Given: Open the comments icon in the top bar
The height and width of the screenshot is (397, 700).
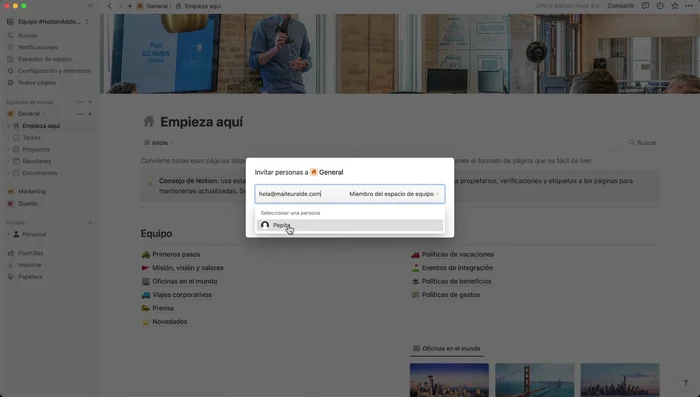Looking at the screenshot, I should (x=645, y=6).
